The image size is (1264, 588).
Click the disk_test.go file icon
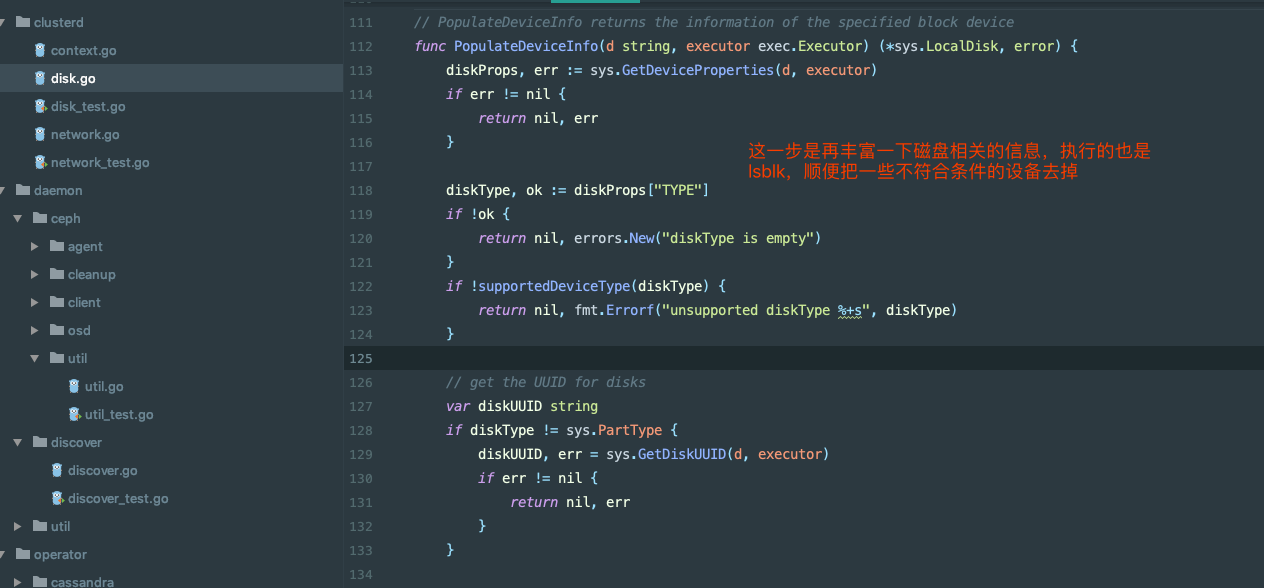pos(40,106)
